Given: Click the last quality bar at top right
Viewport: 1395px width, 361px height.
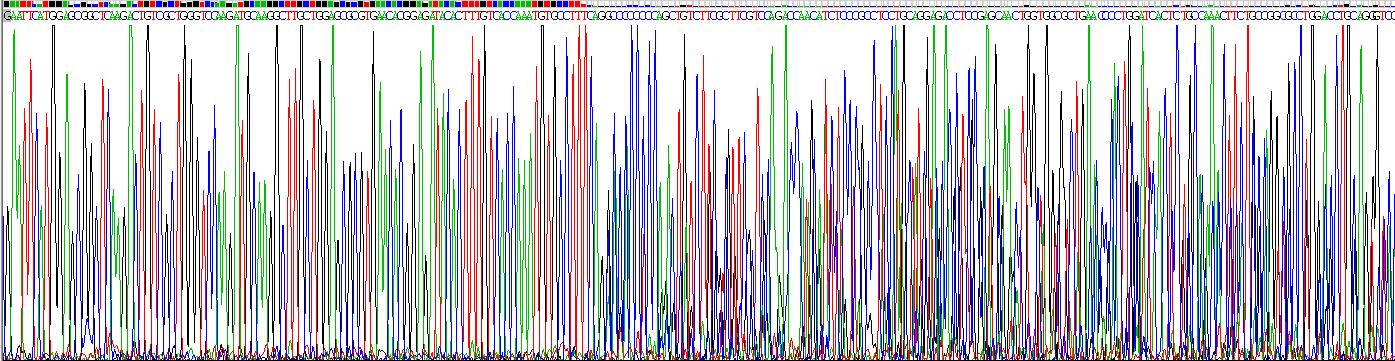Looking at the screenshot, I should (x=1390, y=5).
